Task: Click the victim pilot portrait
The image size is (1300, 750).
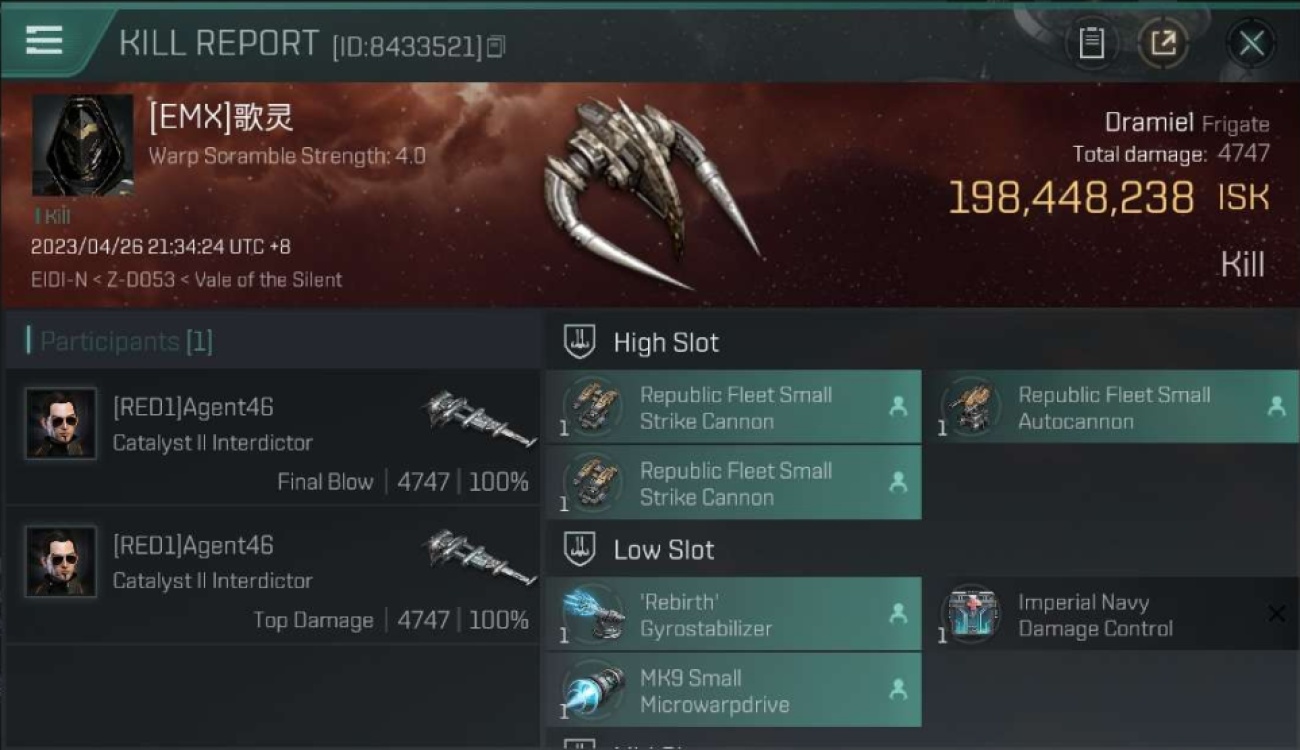Action: point(82,146)
